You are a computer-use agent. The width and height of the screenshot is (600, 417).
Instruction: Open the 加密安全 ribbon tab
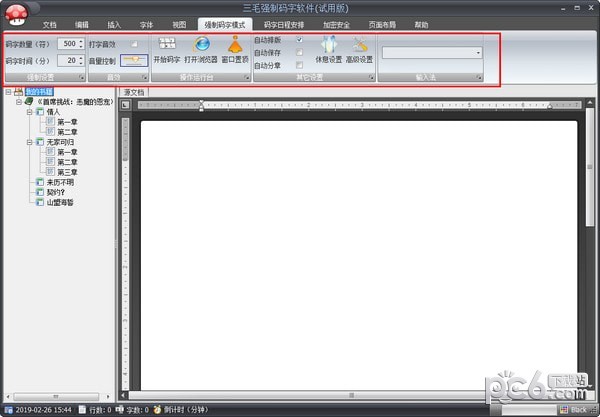point(337,25)
